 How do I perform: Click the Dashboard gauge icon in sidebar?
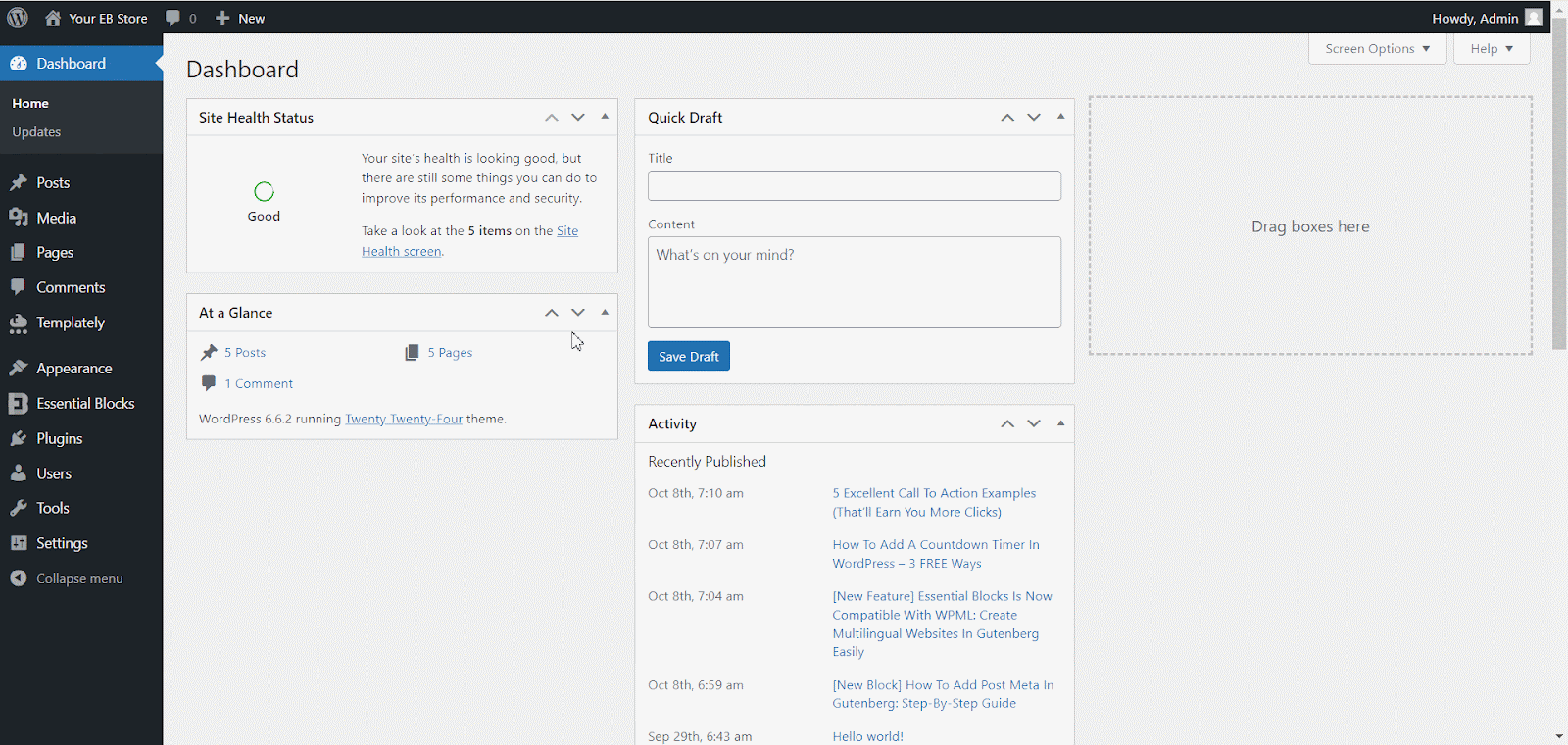click(19, 63)
